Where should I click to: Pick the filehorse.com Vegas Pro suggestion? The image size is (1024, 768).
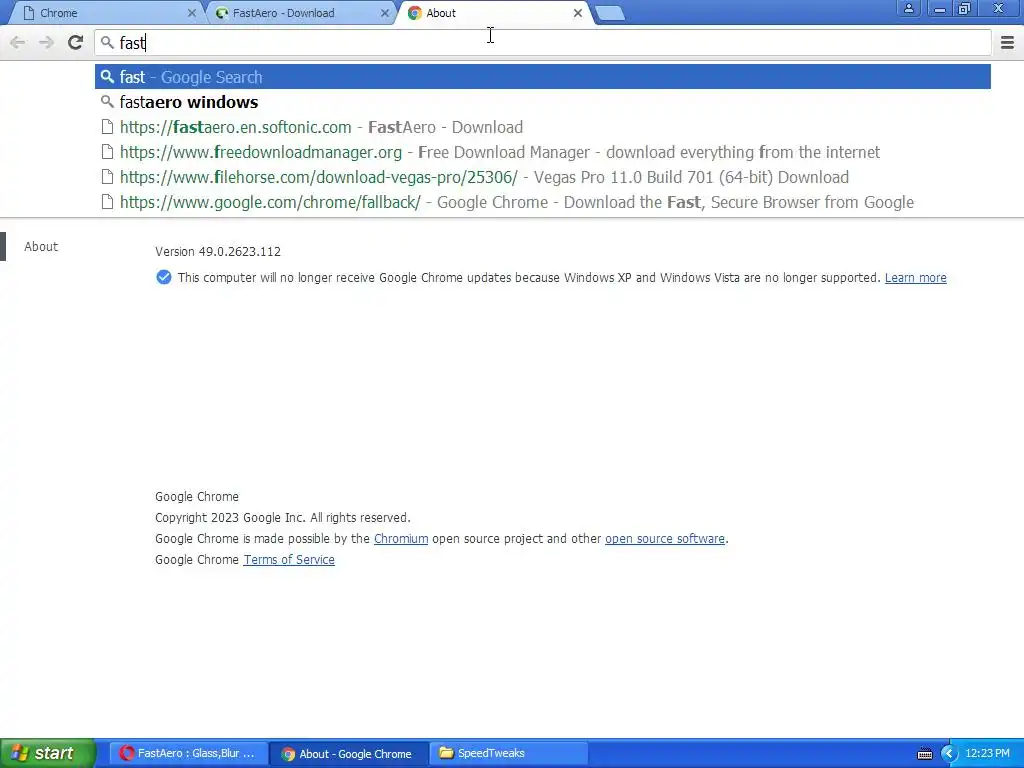tap(543, 177)
